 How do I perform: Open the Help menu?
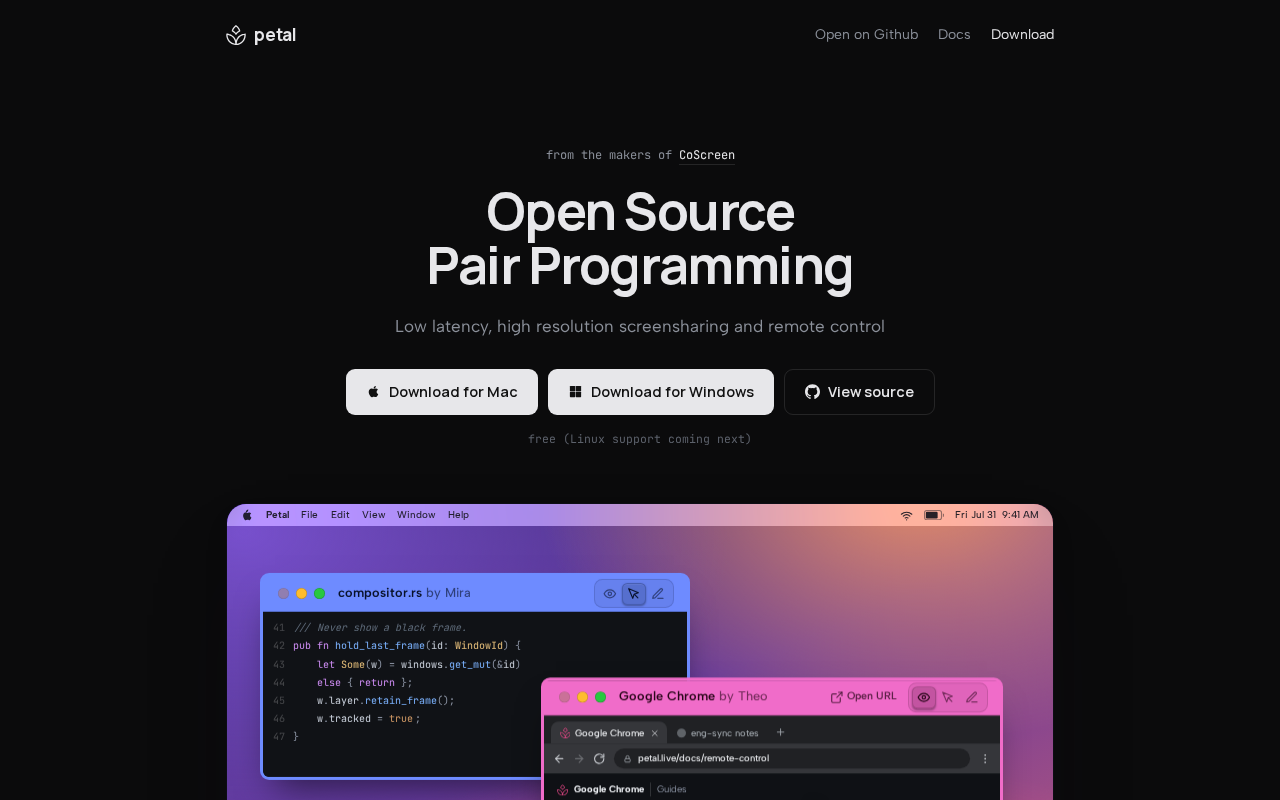pyautogui.click(x=458, y=515)
